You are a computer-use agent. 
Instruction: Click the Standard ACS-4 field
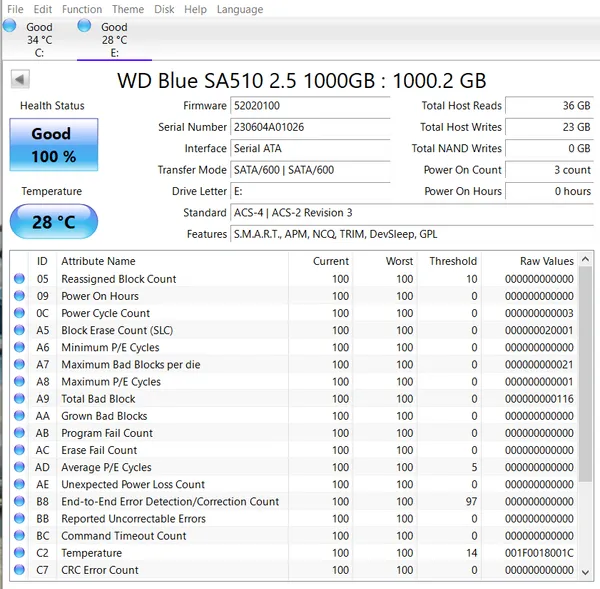pyautogui.click(x=412, y=213)
